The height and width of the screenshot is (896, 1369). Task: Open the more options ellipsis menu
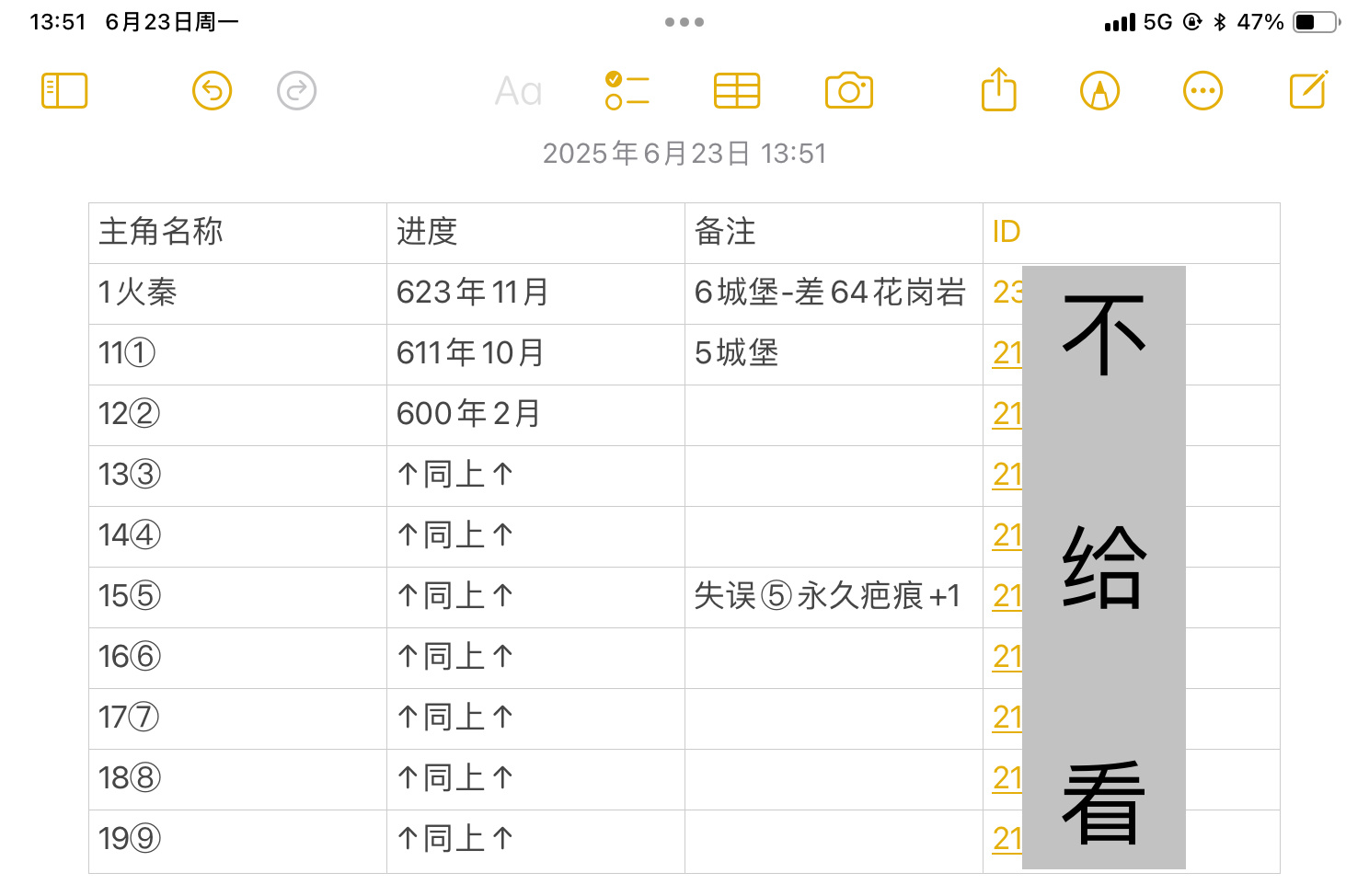pyautogui.click(x=1202, y=91)
